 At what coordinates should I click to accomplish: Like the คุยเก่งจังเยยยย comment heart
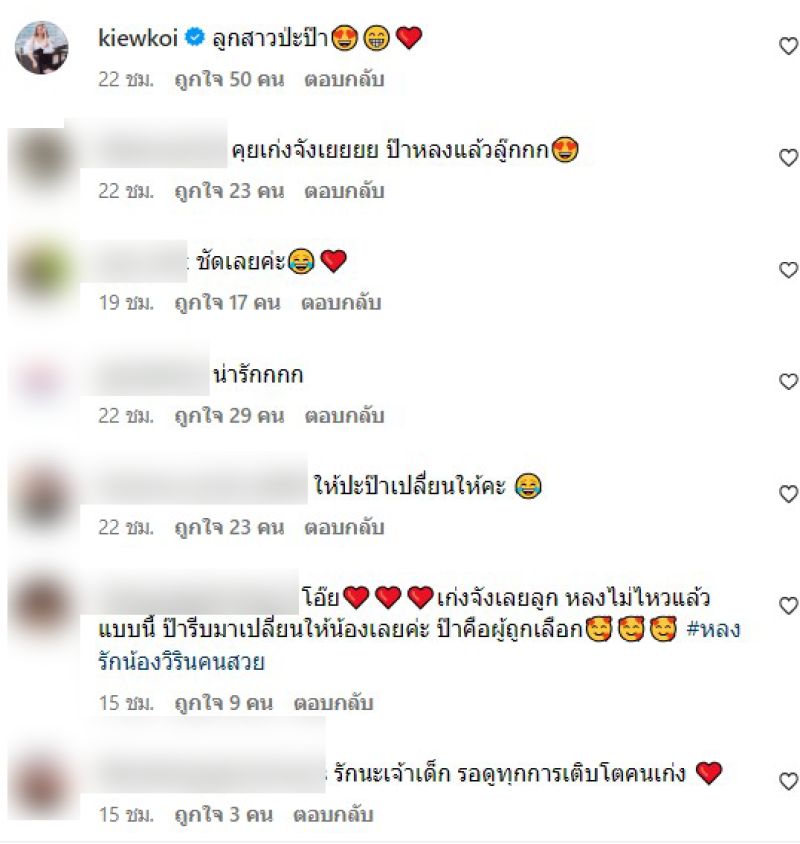tap(788, 158)
